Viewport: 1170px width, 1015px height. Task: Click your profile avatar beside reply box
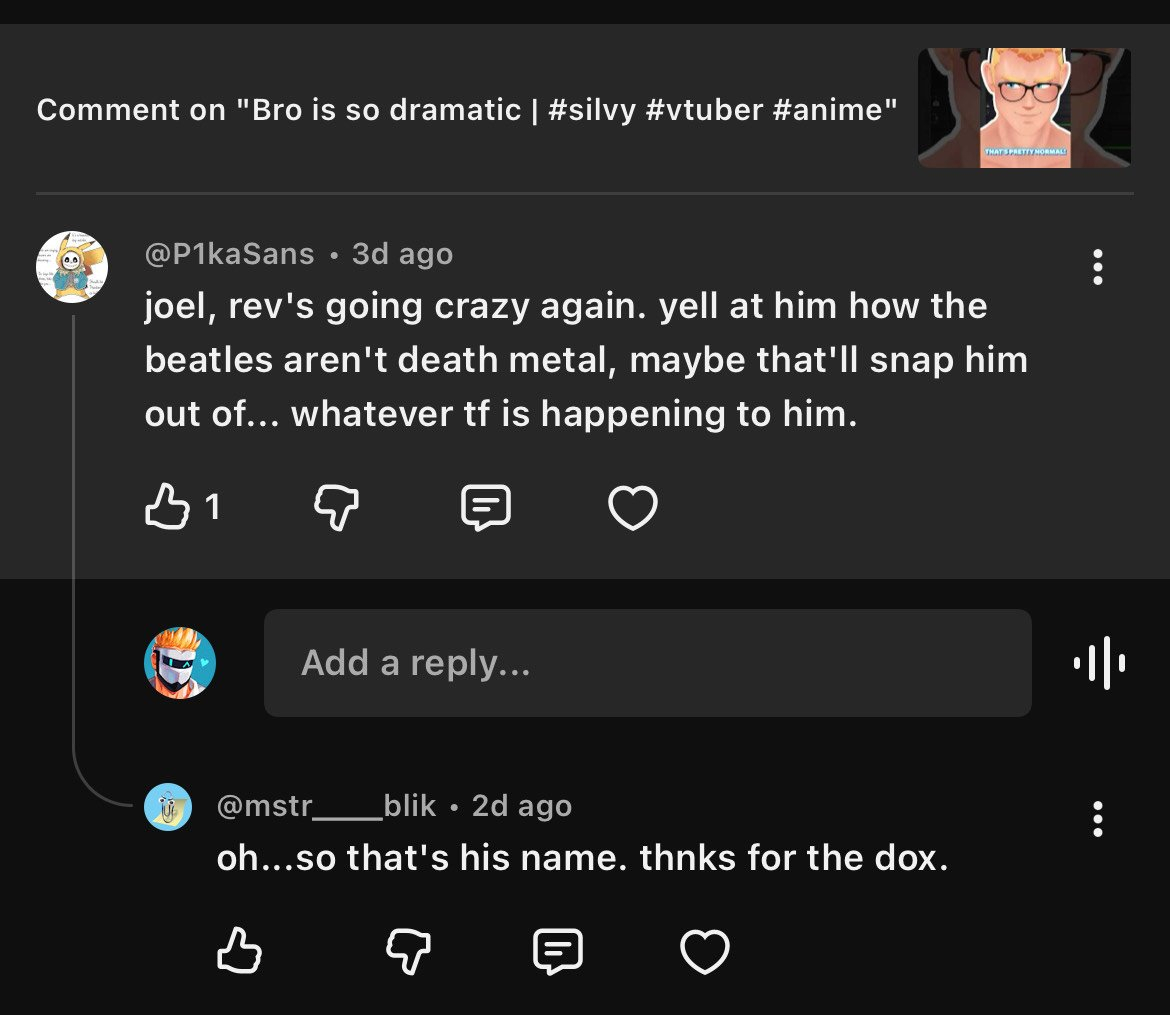[x=180, y=663]
